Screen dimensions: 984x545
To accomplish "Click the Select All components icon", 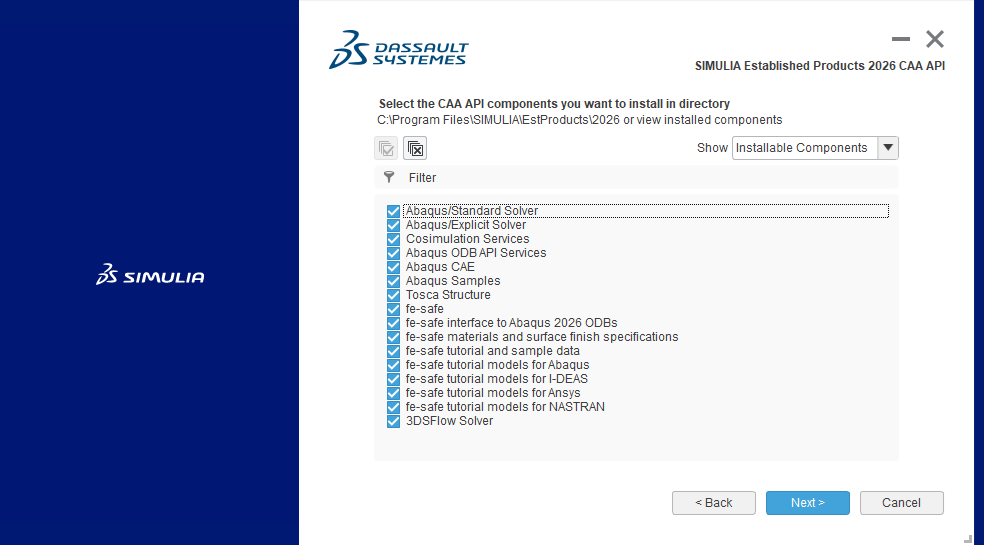I will tap(386, 149).
